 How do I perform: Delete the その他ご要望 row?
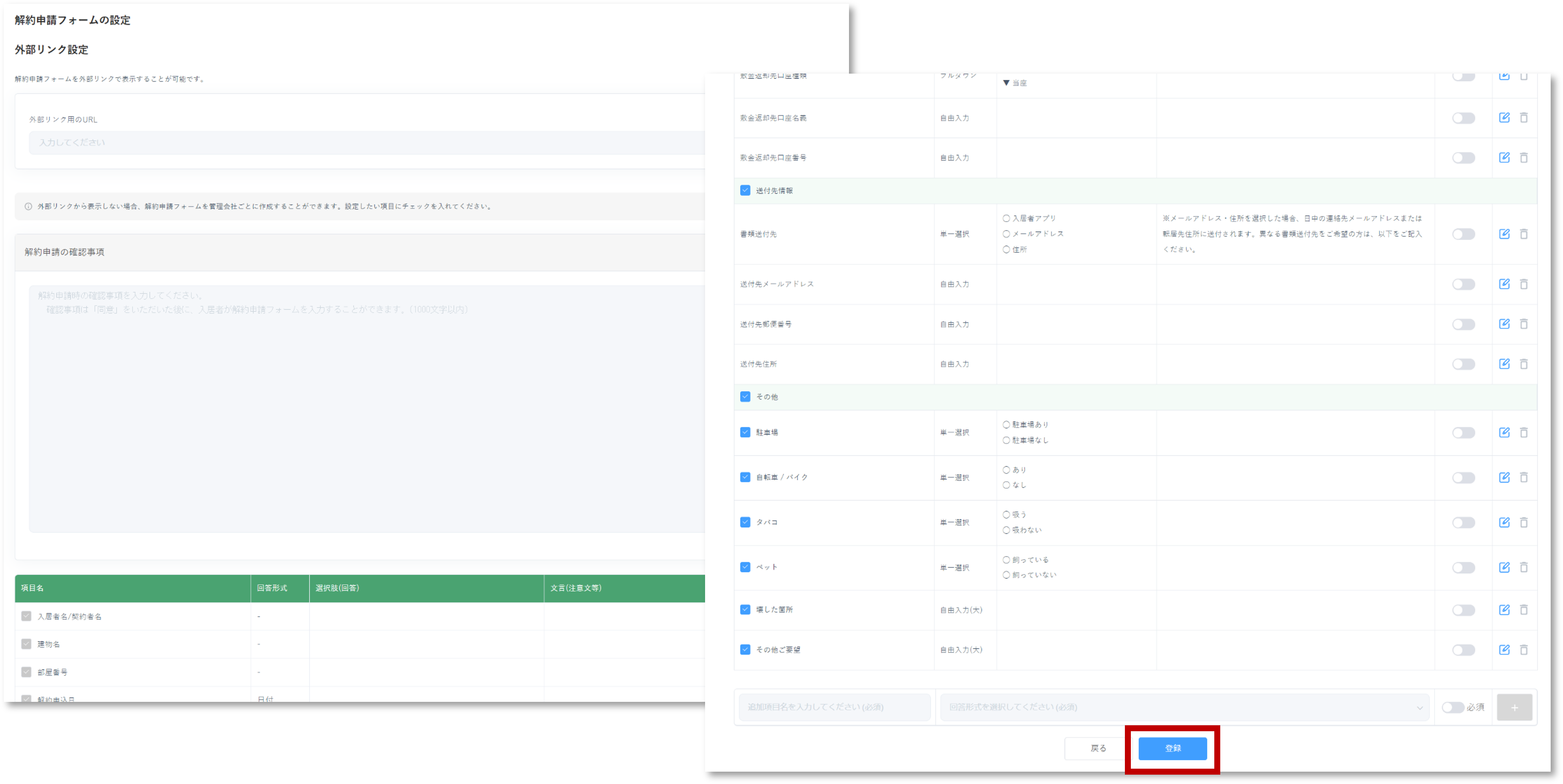tap(1523, 650)
